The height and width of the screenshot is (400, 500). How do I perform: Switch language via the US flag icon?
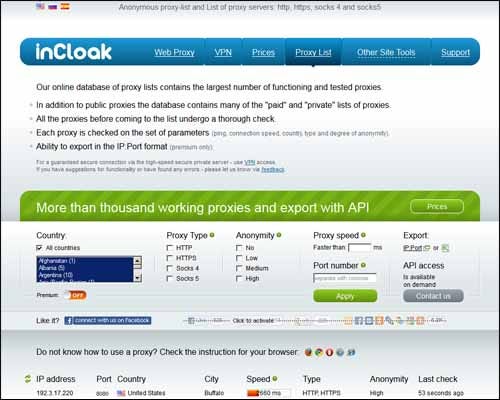coord(40,6)
